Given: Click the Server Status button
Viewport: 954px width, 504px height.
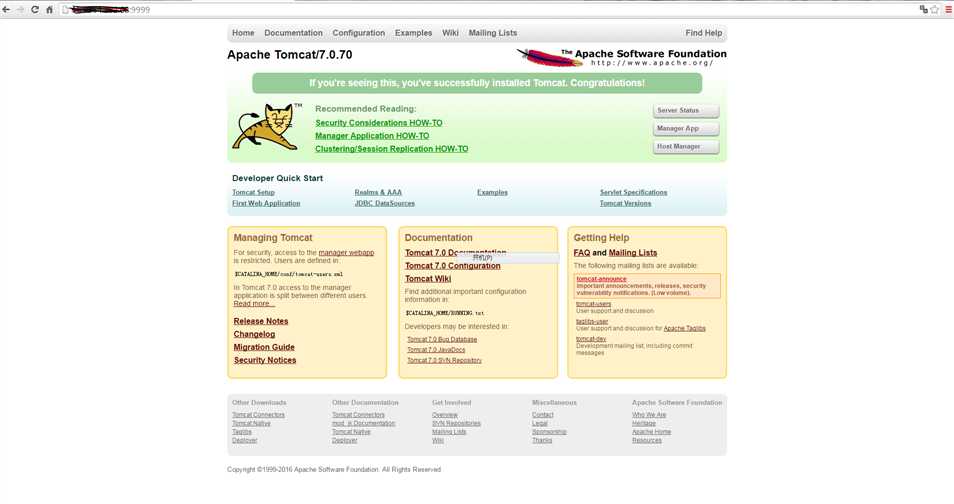Looking at the screenshot, I should pyautogui.click(x=686, y=111).
